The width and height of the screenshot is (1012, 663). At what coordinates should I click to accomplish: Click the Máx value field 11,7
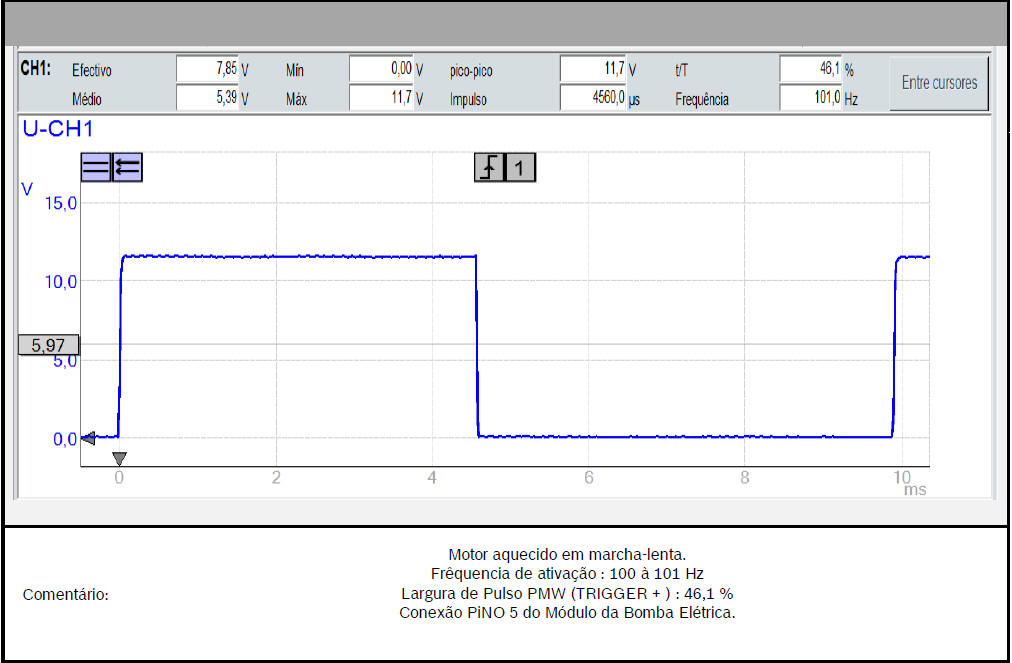[x=381, y=99]
